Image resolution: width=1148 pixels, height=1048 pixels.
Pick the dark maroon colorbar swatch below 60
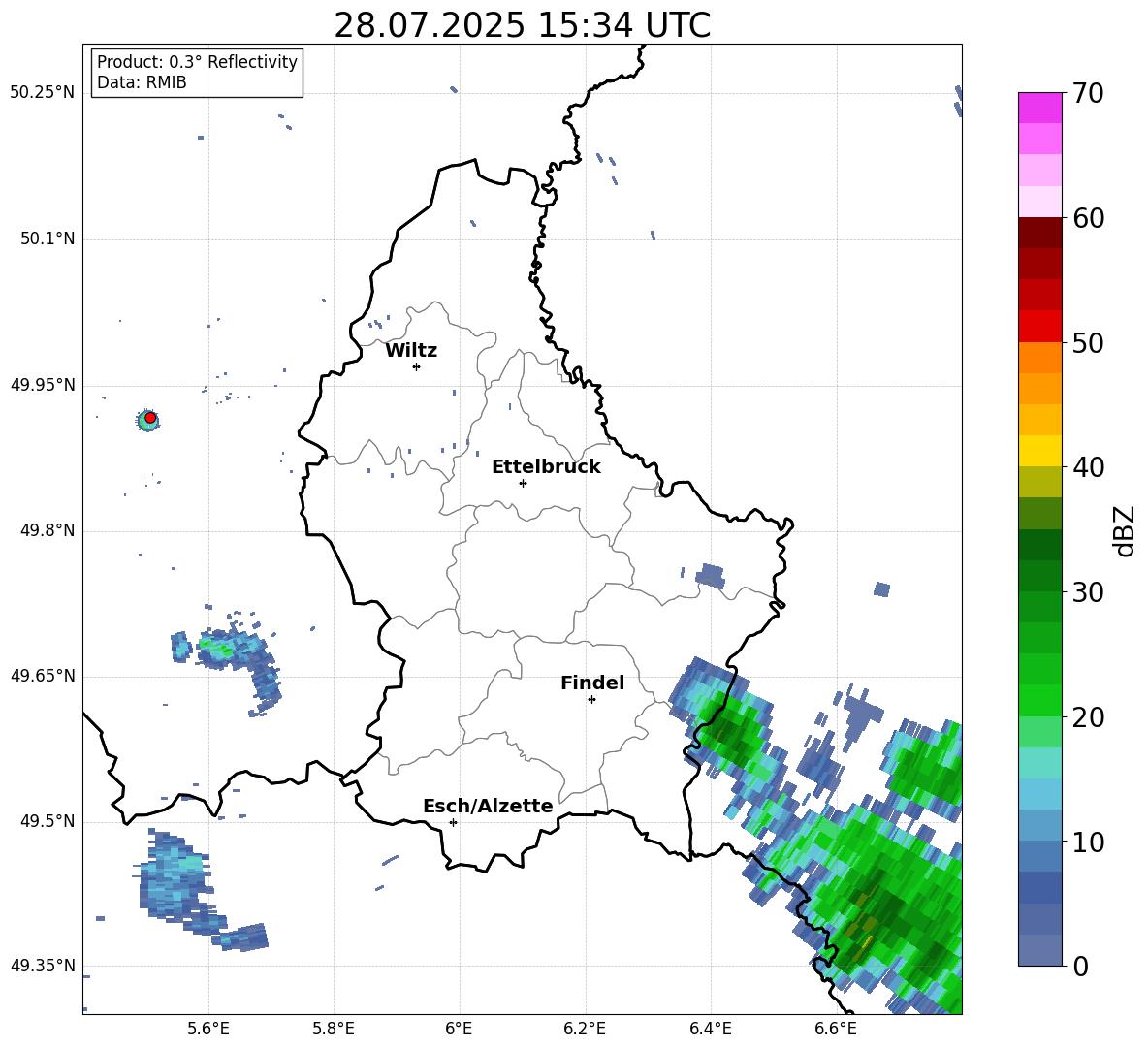point(1039,233)
